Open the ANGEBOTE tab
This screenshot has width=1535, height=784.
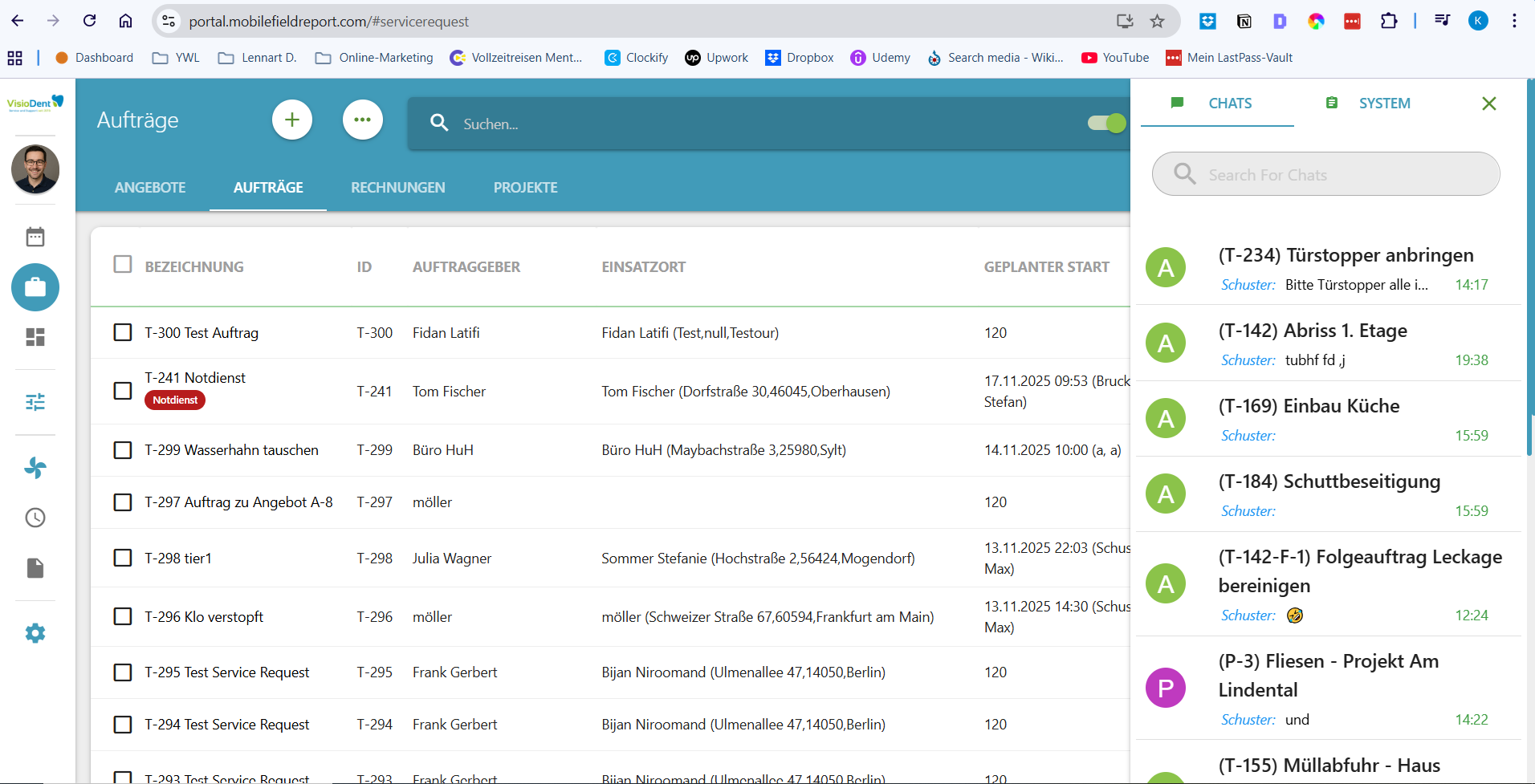150,188
